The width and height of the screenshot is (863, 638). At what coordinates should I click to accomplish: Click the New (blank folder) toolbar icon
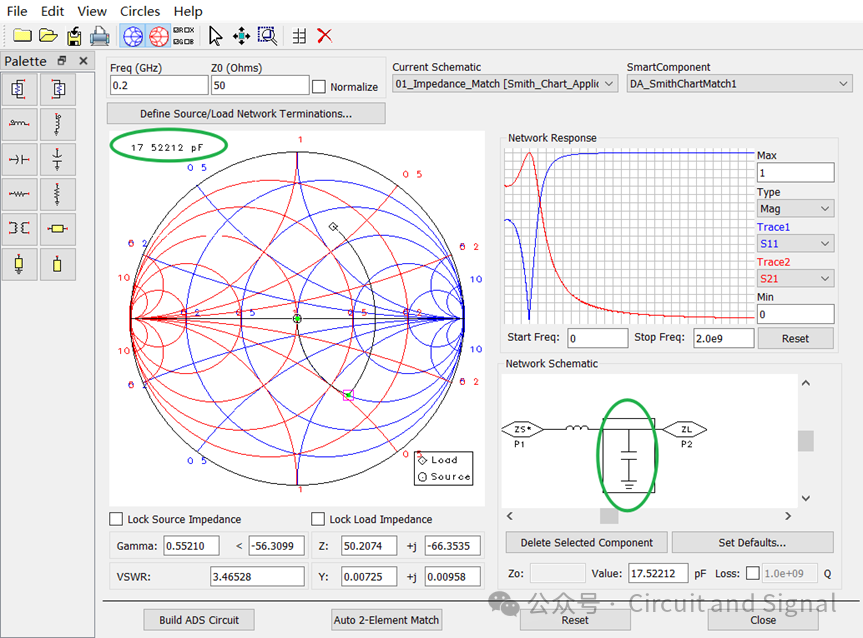22,36
